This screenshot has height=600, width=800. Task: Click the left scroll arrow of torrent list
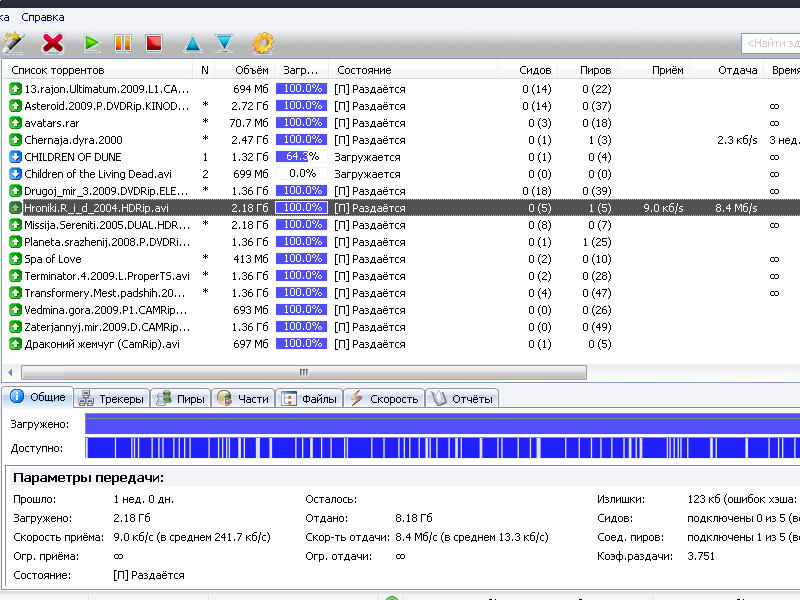point(10,372)
